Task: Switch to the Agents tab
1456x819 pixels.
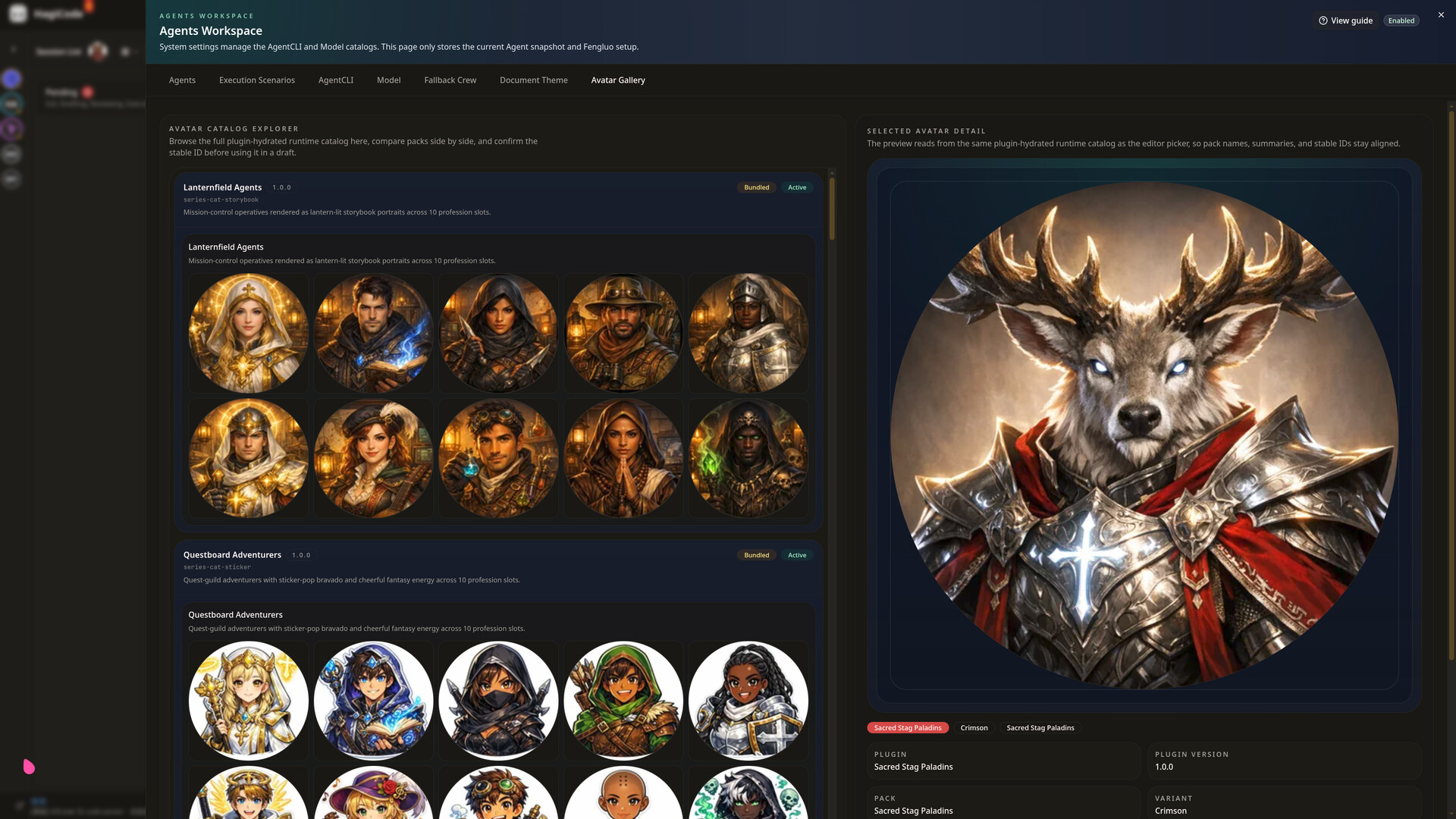Action: (182, 80)
